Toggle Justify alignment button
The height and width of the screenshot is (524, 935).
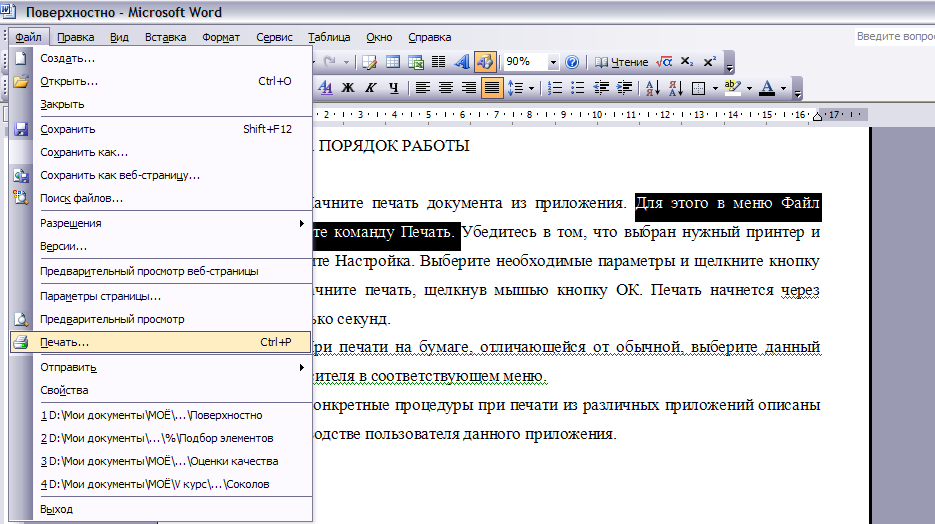(x=492, y=88)
